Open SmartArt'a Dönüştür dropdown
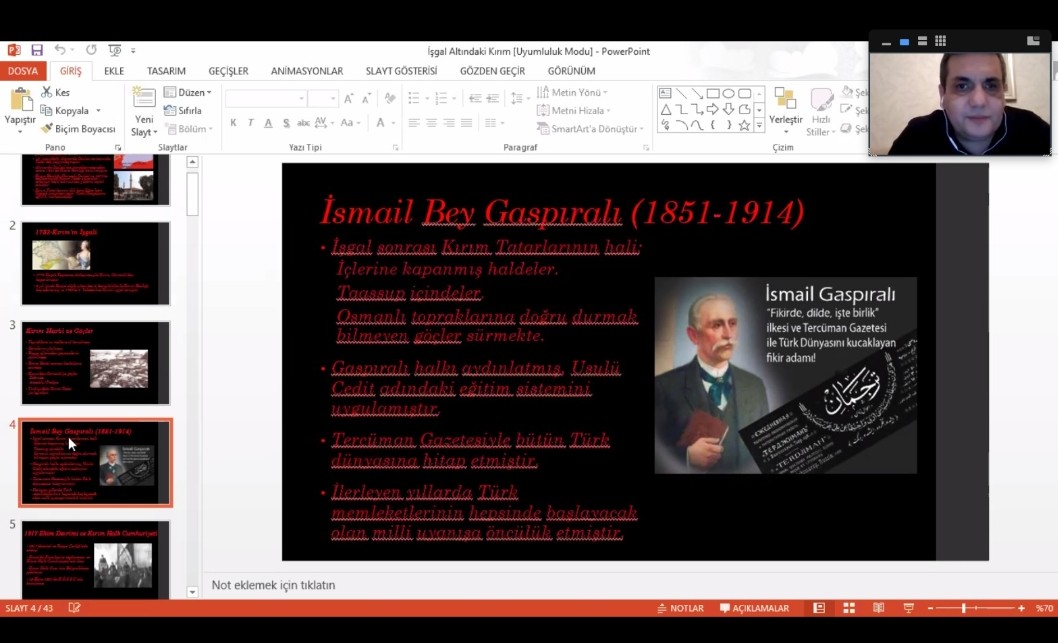Screen dimensions: 1058x643 point(590,128)
